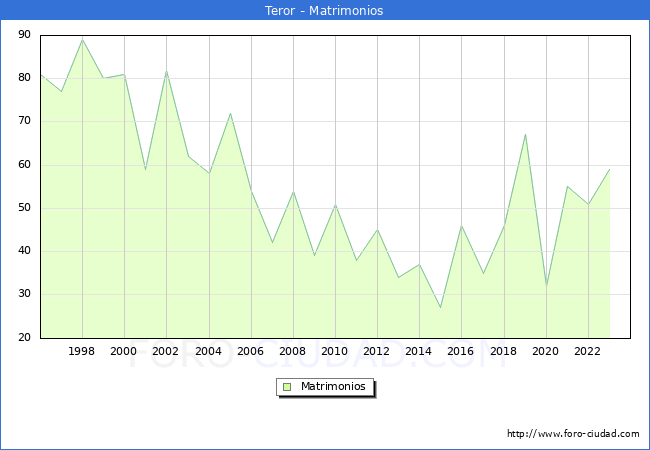Click the 50 y-axis label
Viewport: 650px width, 450px height.
click(24, 208)
